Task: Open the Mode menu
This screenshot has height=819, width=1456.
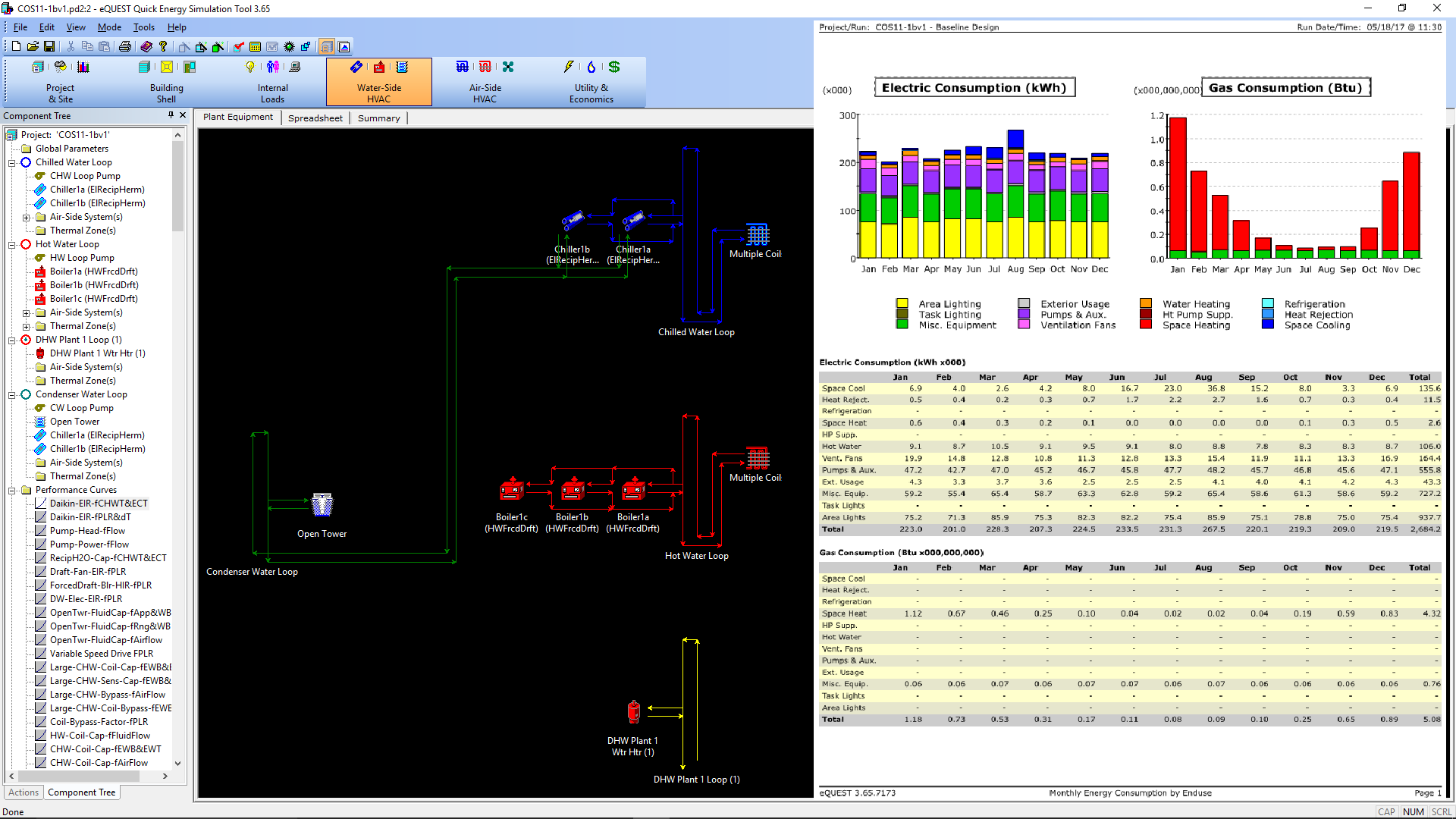Action: pyautogui.click(x=109, y=27)
